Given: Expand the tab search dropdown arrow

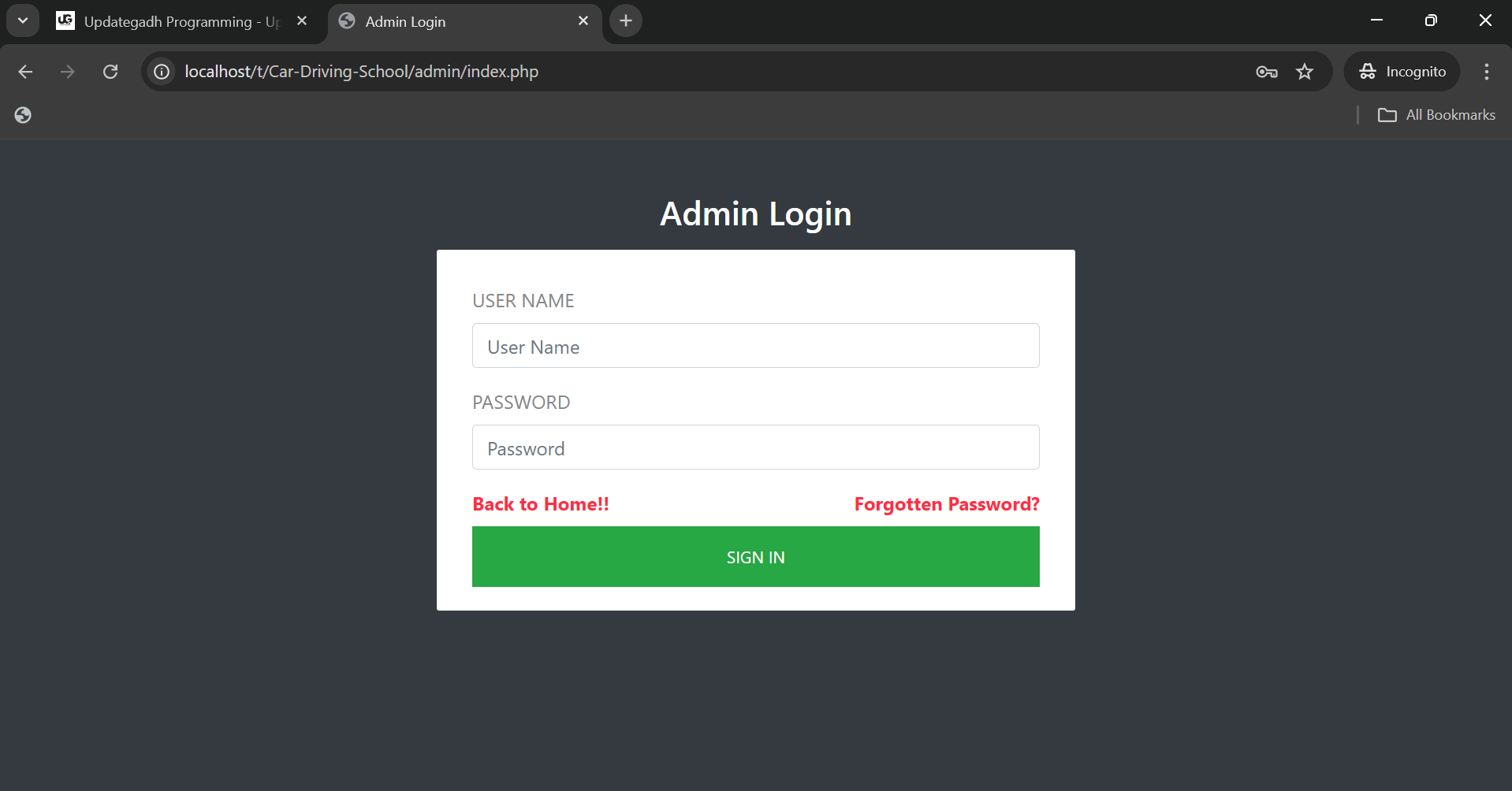Looking at the screenshot, I should tap(23, 21).
